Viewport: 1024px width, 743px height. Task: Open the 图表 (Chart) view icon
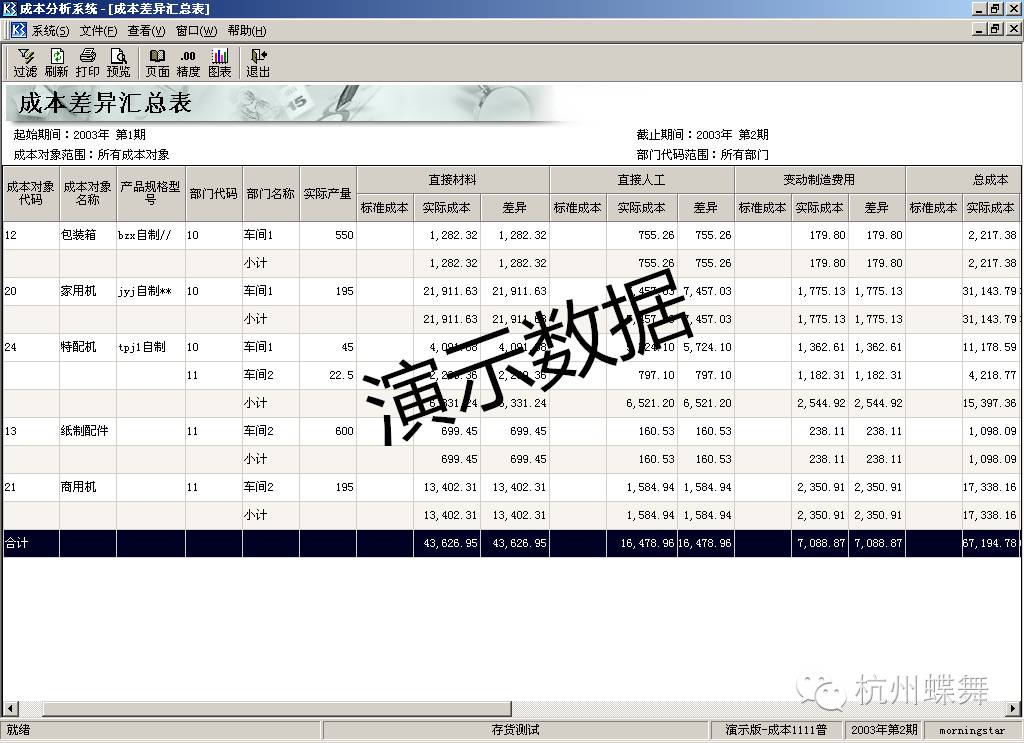click(219, 61)
